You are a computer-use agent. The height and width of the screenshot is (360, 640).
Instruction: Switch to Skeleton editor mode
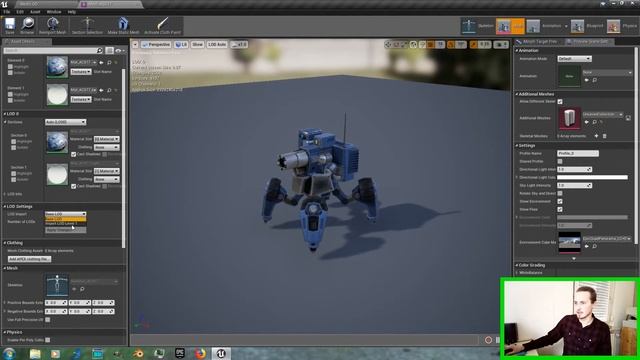[477, 26]
